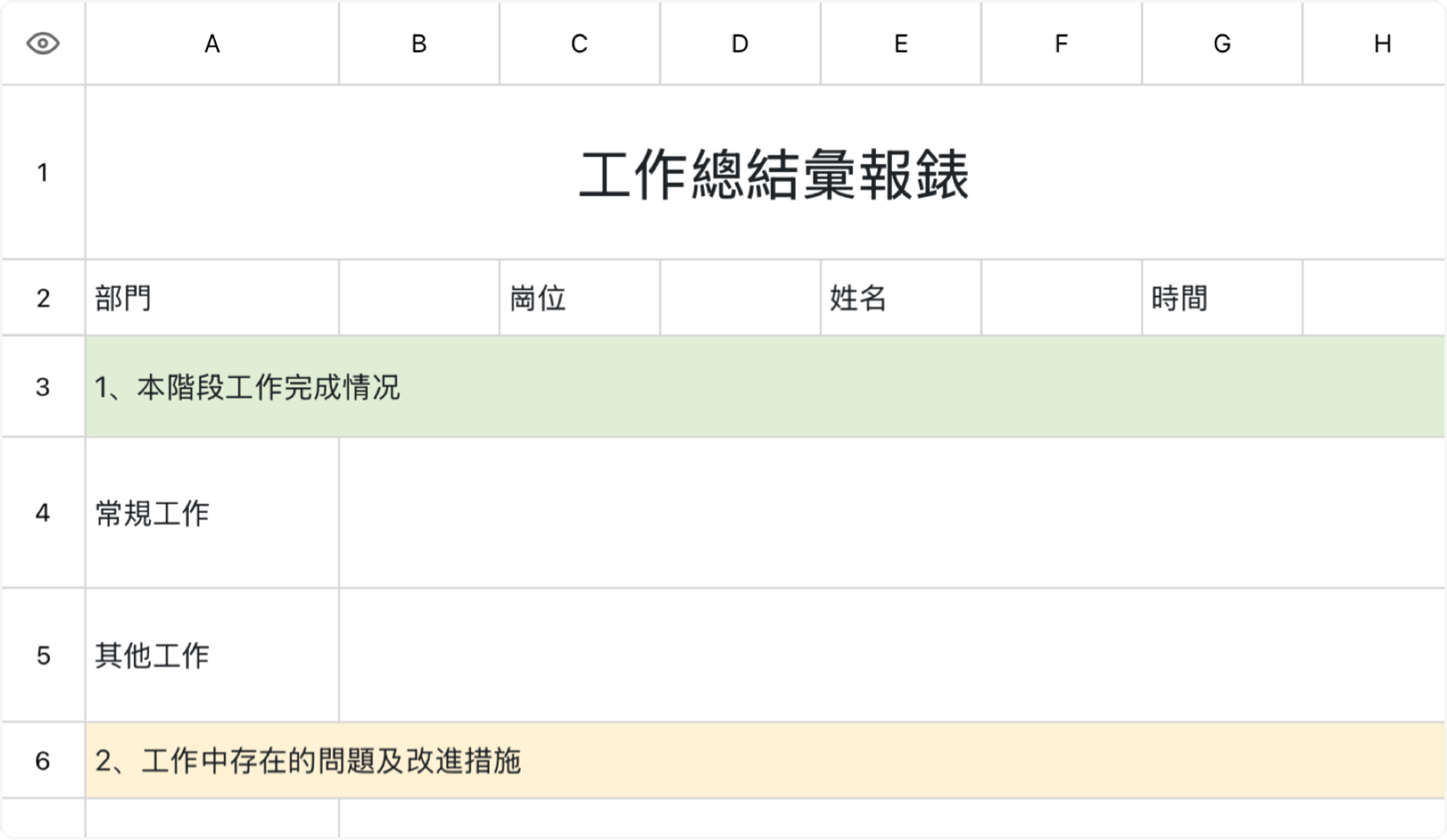Image resolution: width=1447 pixels, height=840 pixels.
Task: Click the orange row 2、工作中存在的問題及改進措施
Action: (x=766, y=761)
